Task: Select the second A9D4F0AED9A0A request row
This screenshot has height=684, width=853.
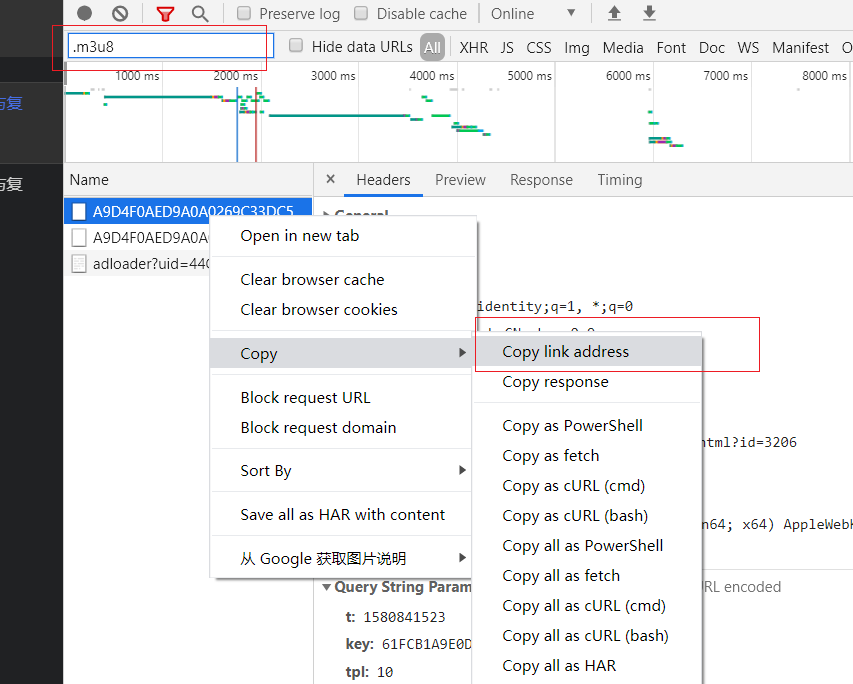Action: [x=137, y=237]
